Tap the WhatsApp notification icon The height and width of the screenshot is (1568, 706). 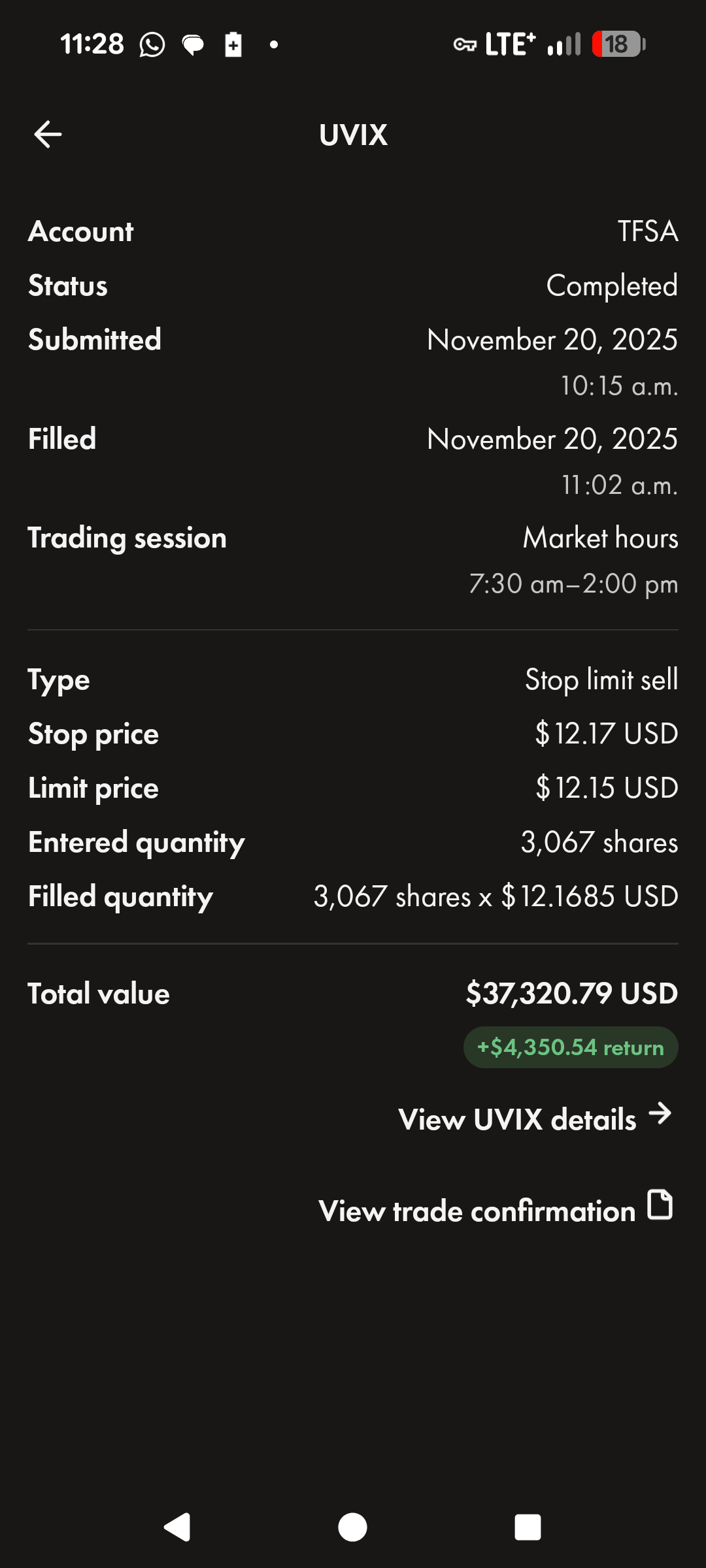click(152, 45)
